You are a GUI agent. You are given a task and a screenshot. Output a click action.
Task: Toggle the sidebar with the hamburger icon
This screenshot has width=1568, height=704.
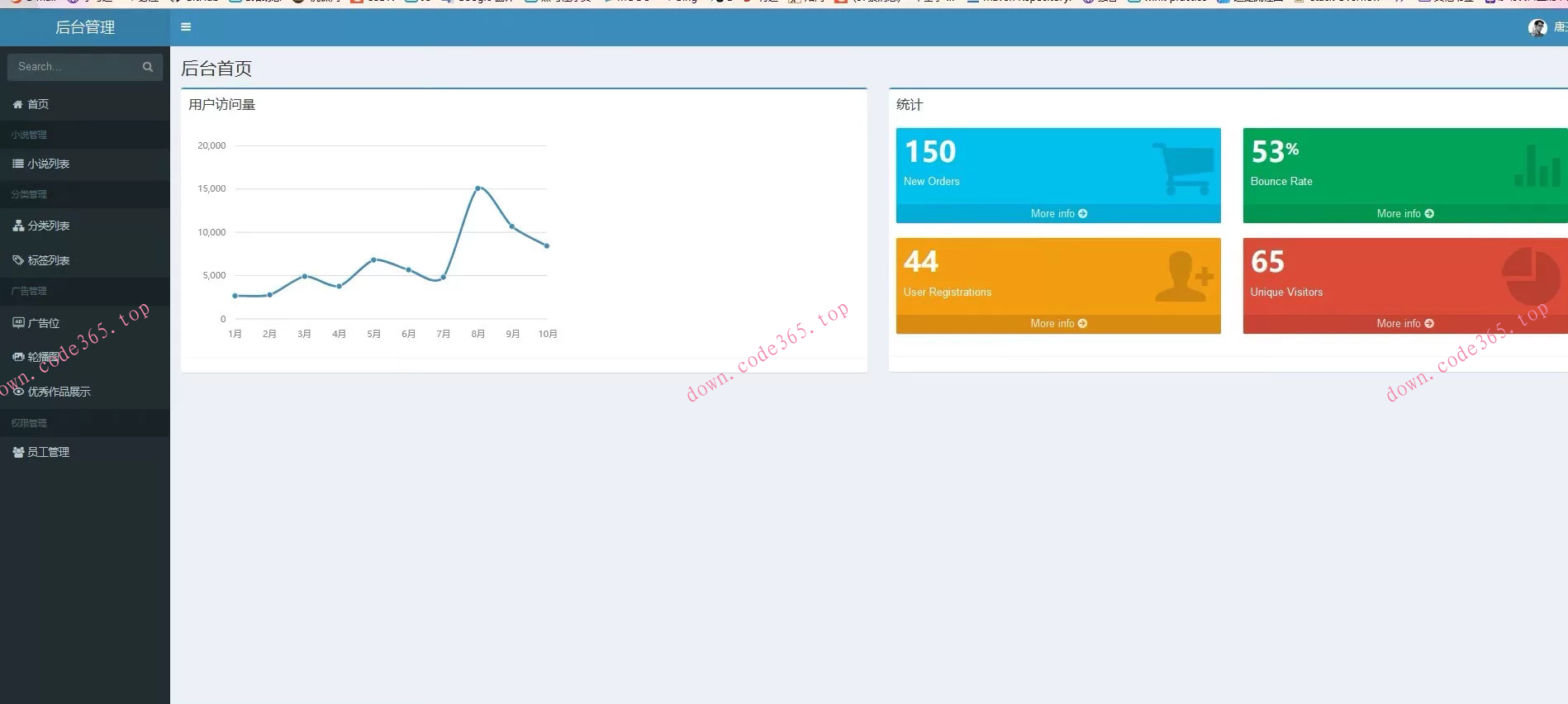click(186, 27)
